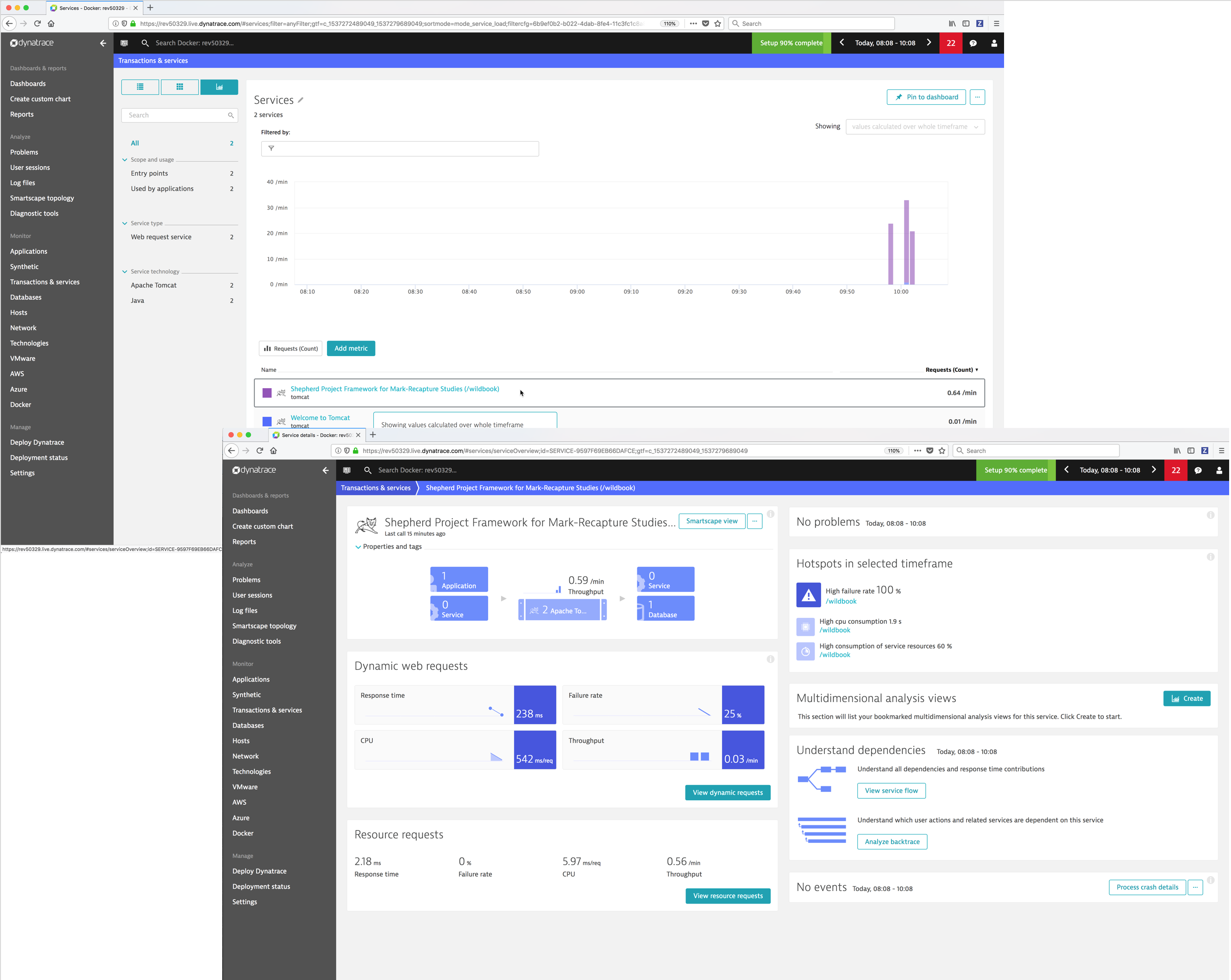Open the more options menu beside Pin to dashboard

pos(978,97)
